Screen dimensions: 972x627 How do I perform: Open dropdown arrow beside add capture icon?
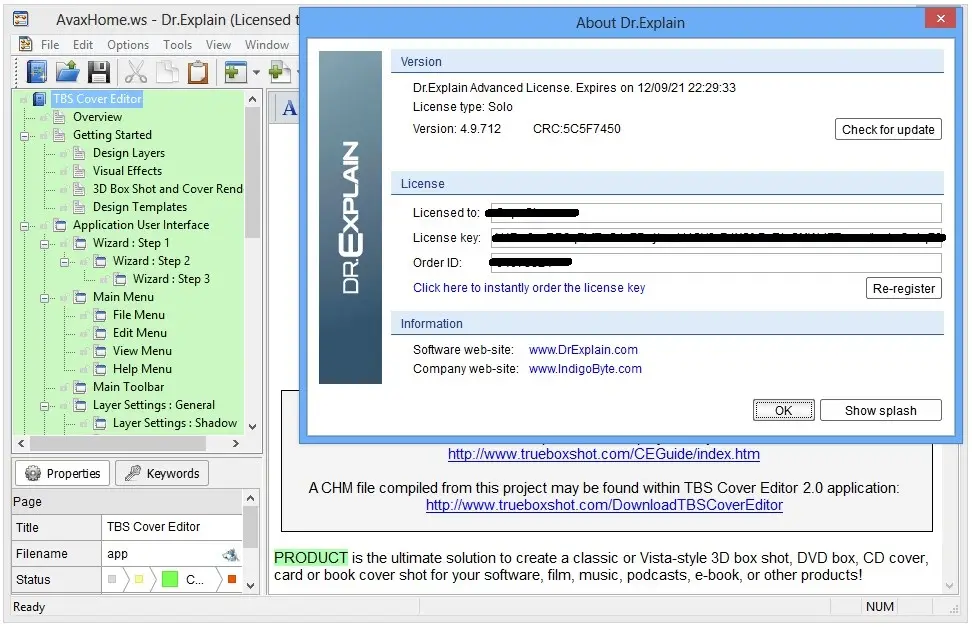click(256, 73)
